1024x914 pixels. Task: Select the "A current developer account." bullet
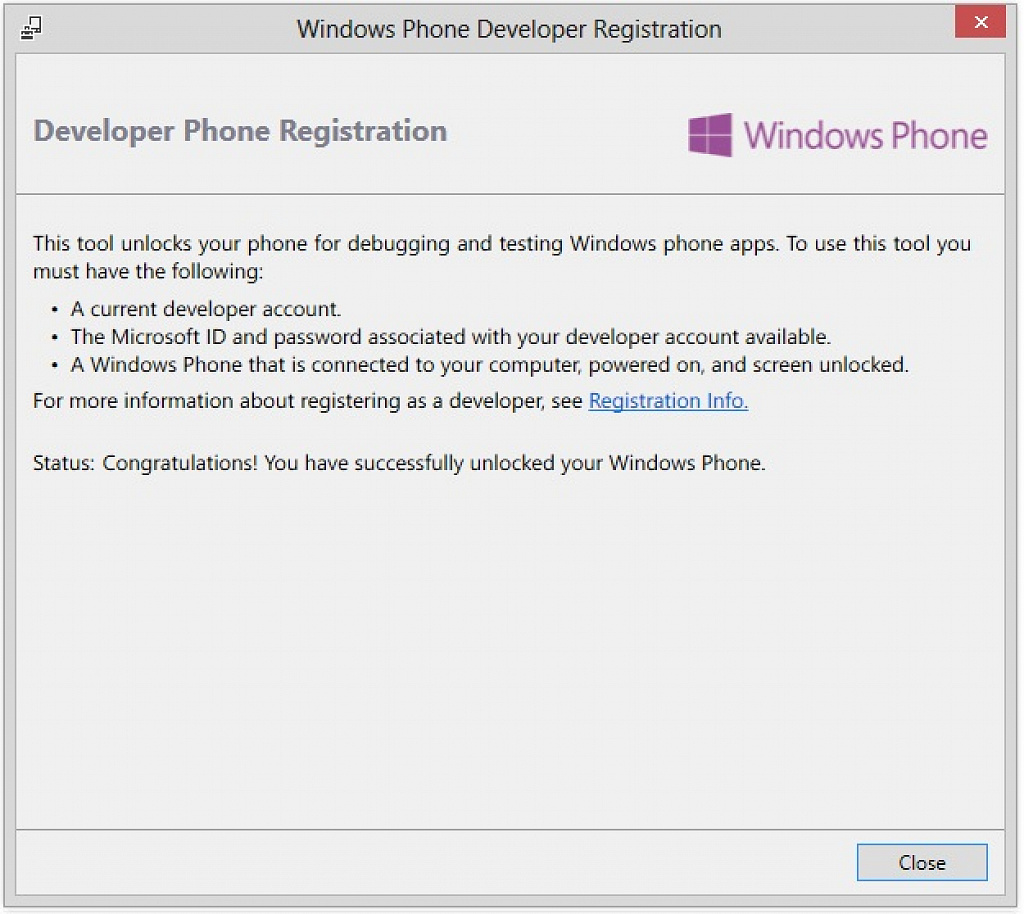pos(206,309)
